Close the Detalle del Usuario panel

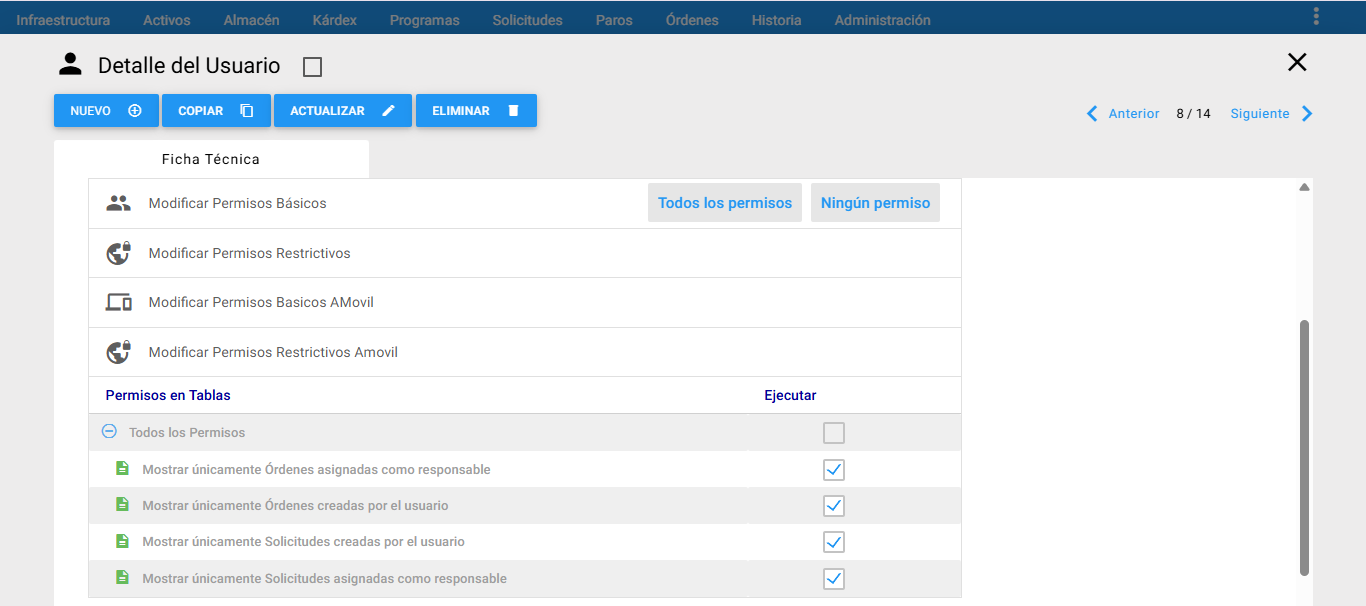(1297, 62)
